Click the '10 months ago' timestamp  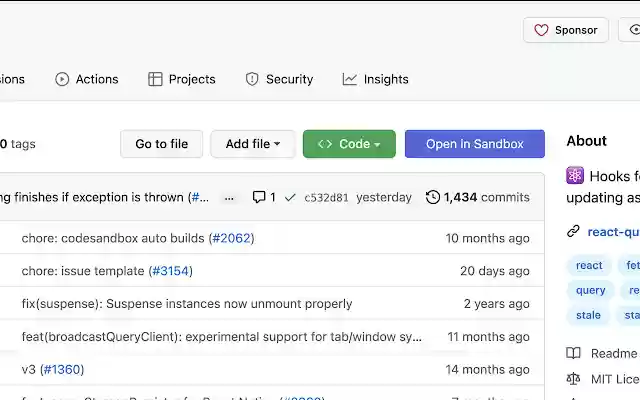tap(487, 238)
